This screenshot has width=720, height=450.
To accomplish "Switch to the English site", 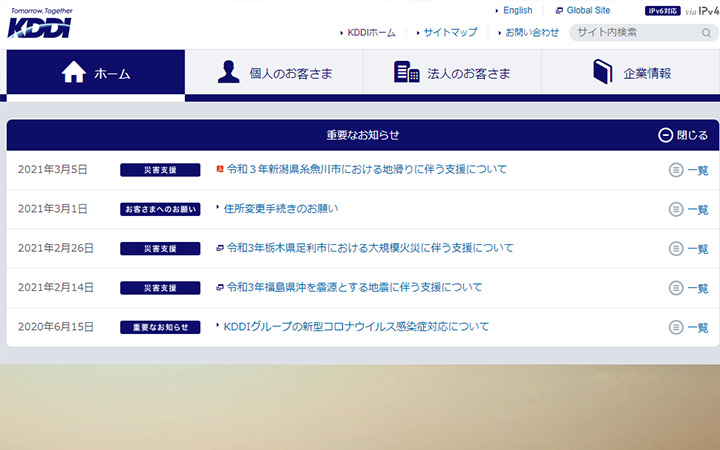I will click(518, 10).
